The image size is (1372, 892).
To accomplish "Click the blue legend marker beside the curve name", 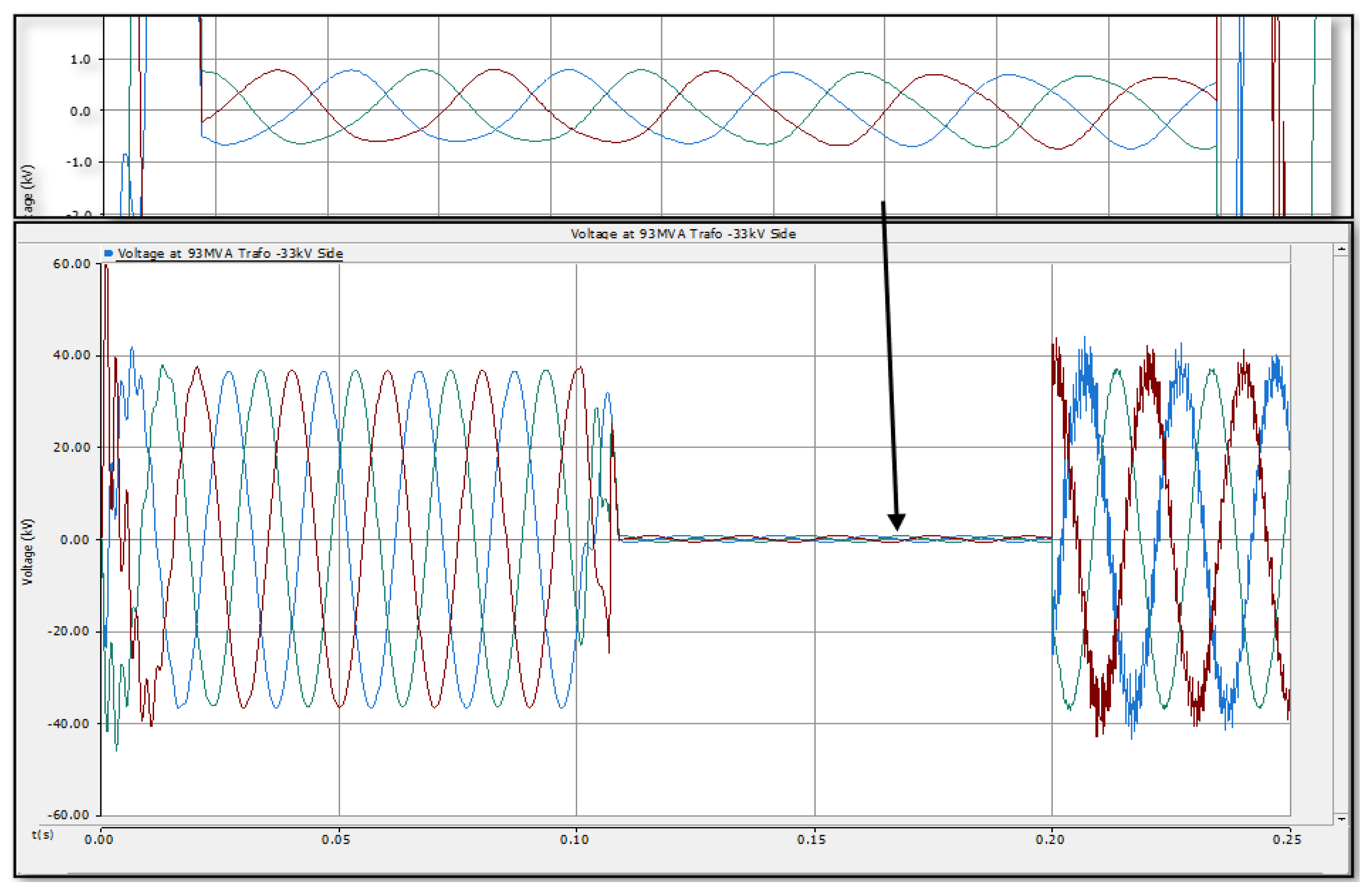I will pyautogui.click(x=108, y=253).
